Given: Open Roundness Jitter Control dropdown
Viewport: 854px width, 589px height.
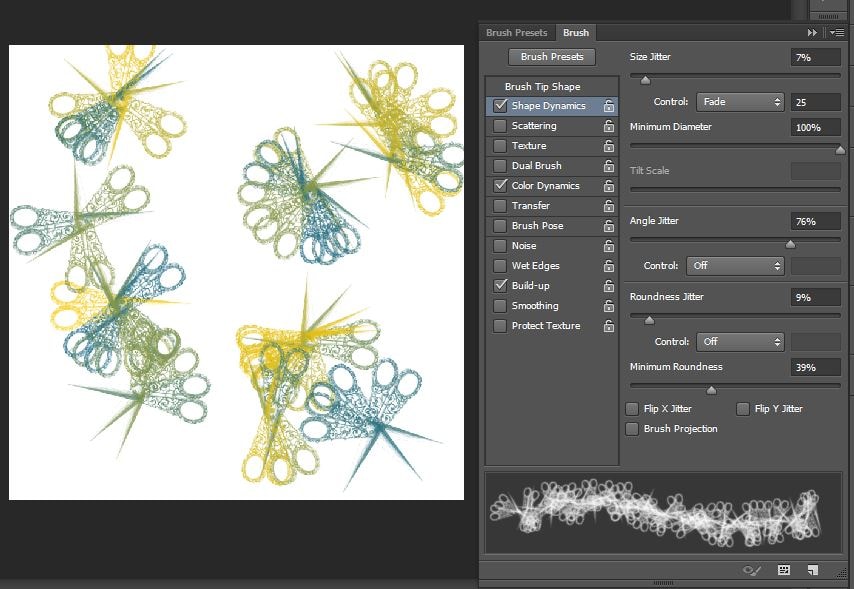Looking at the screenshot, I should tap(740, 342).
